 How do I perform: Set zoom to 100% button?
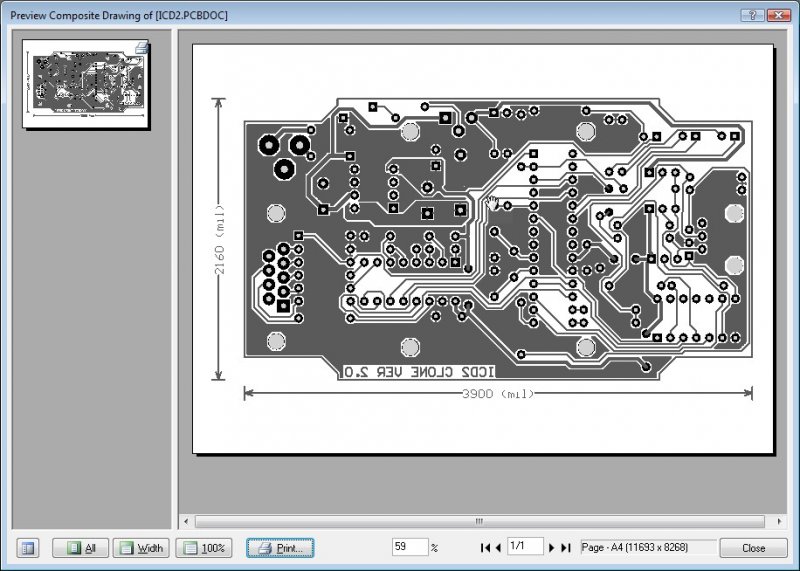coord(204,548)
